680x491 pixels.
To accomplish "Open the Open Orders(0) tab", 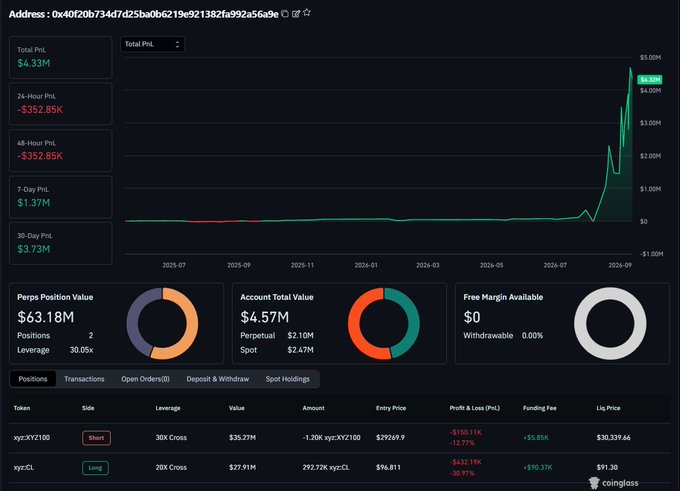I will (145, 379).
